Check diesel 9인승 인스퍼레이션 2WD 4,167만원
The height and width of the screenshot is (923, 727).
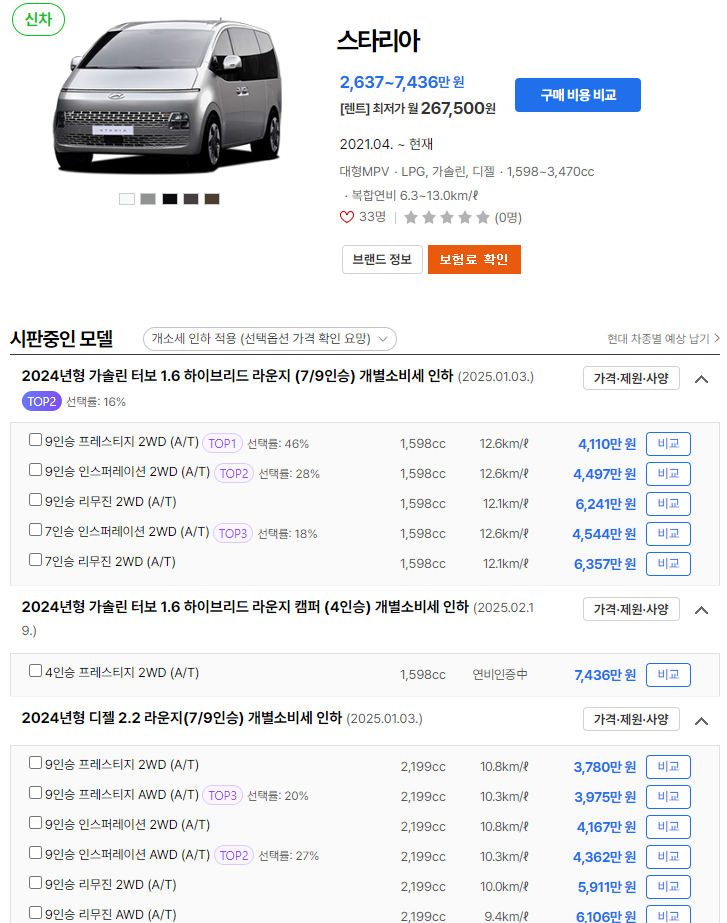pyautogui.click(x=35, y=822)
